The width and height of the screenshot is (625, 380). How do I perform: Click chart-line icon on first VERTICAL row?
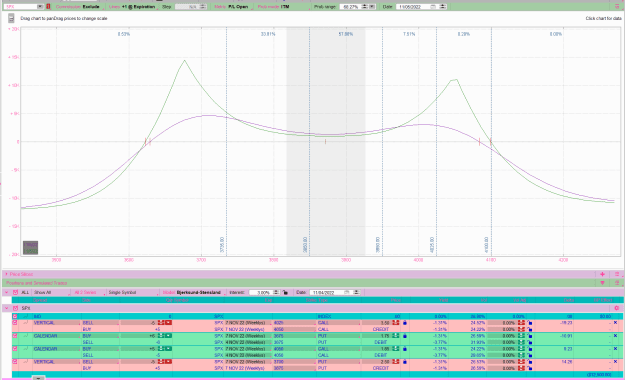26,323
